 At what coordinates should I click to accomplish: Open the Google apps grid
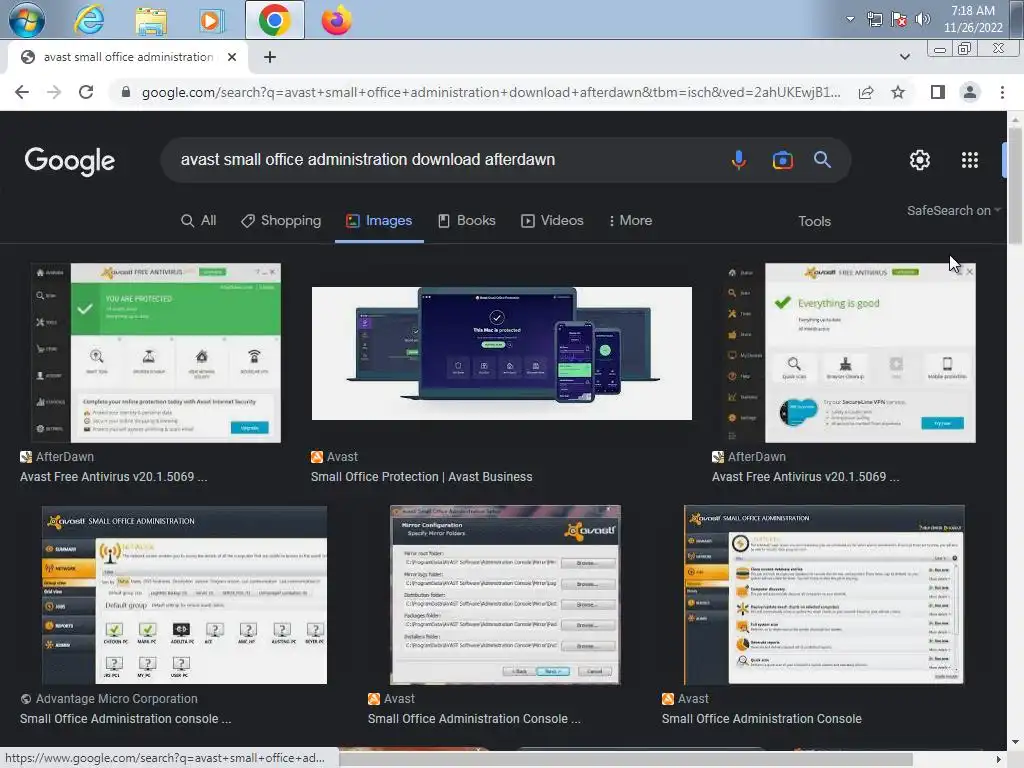(970, 160)
